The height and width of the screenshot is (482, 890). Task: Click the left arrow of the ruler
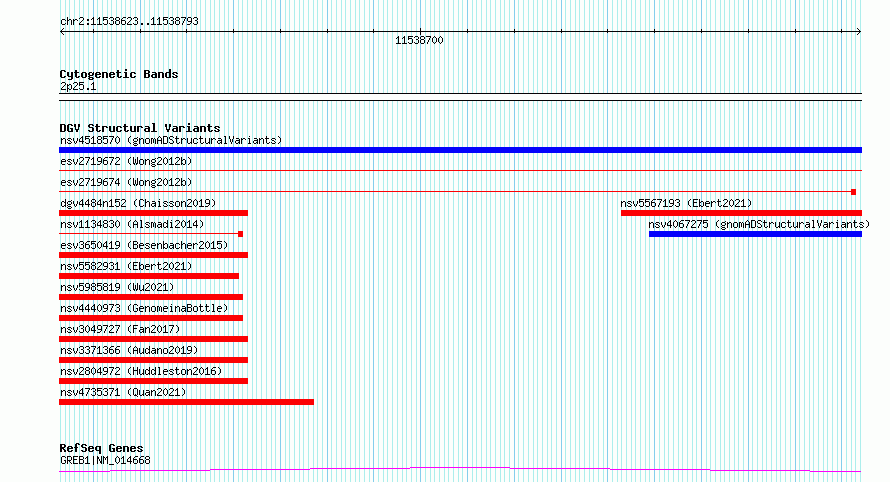62,32
